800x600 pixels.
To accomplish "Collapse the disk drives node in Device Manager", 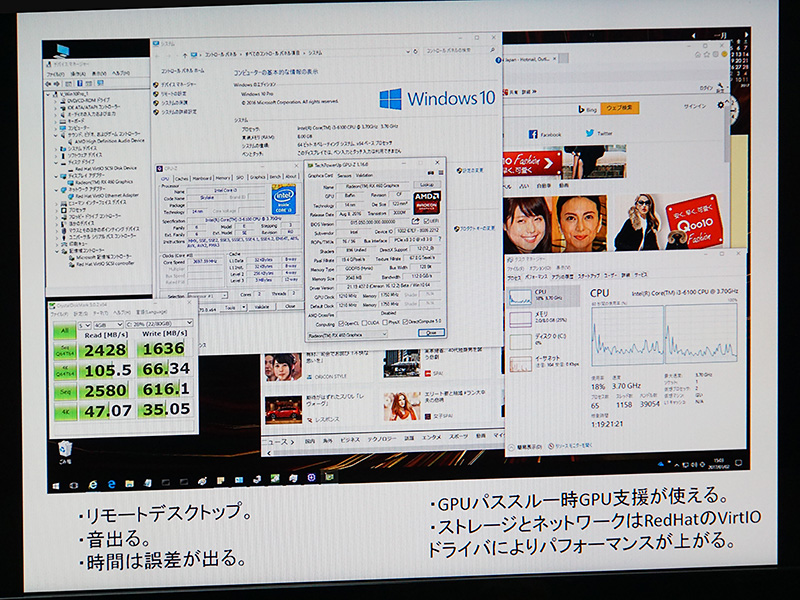I will [x=57, y=162].
